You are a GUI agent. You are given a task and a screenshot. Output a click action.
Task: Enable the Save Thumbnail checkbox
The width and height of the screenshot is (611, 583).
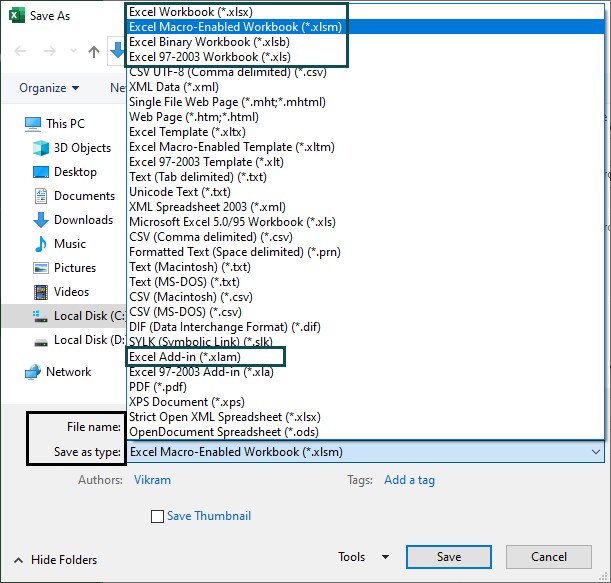[157, 516]
